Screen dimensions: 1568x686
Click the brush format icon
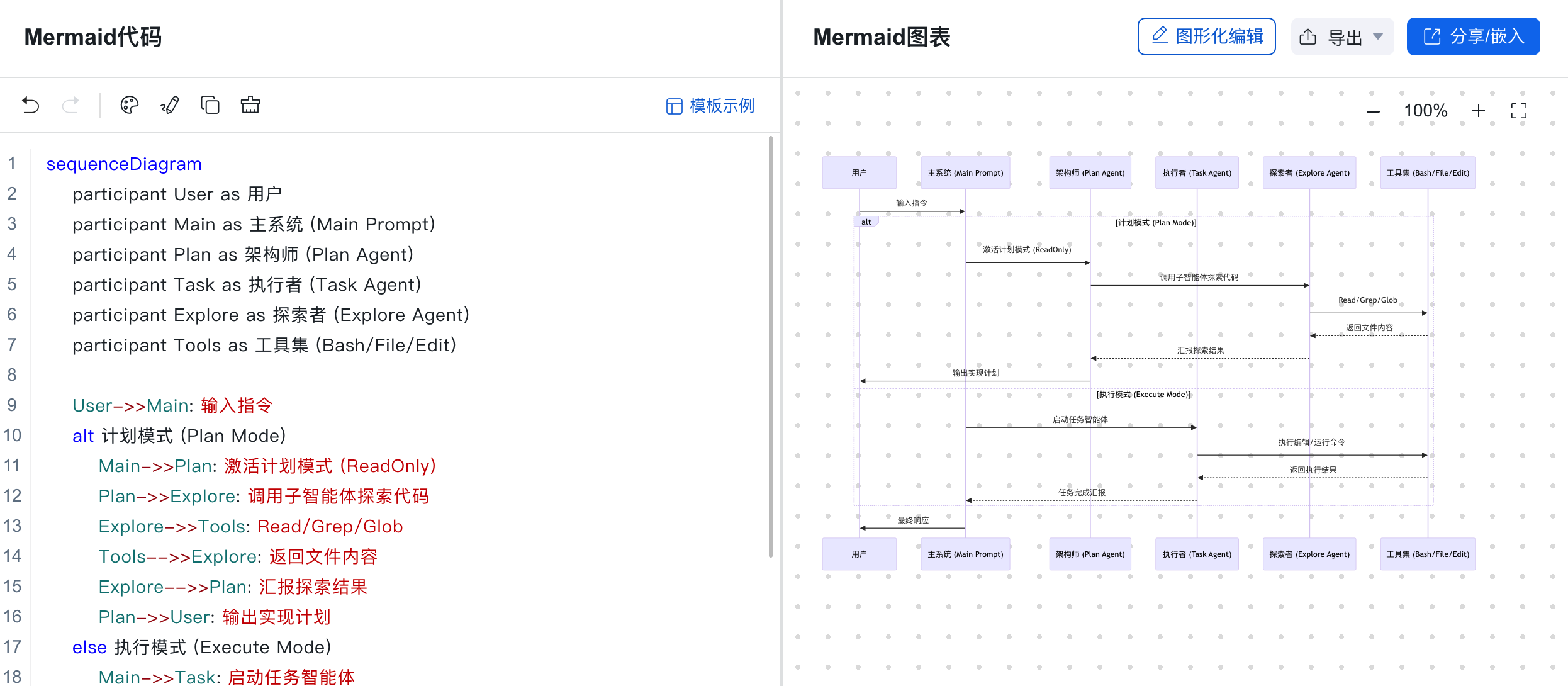(170, 105)
